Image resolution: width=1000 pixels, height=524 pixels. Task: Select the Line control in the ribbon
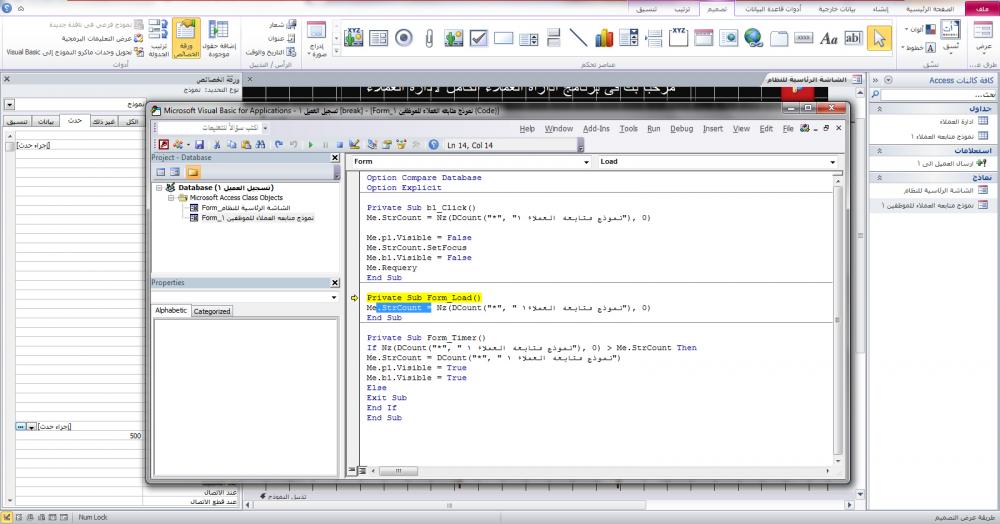pos(578,38)
